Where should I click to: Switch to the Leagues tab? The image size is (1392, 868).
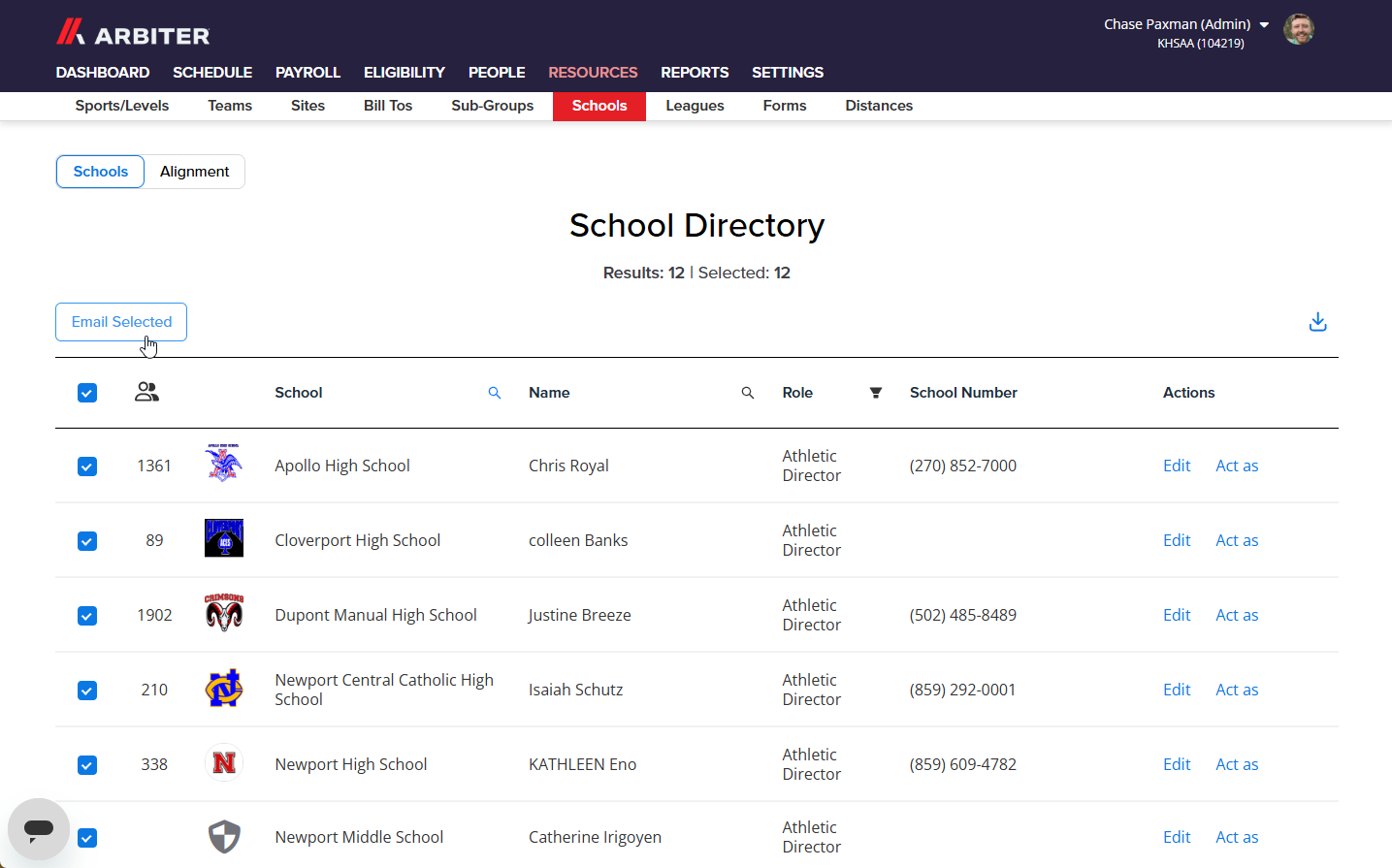(695, 106)
